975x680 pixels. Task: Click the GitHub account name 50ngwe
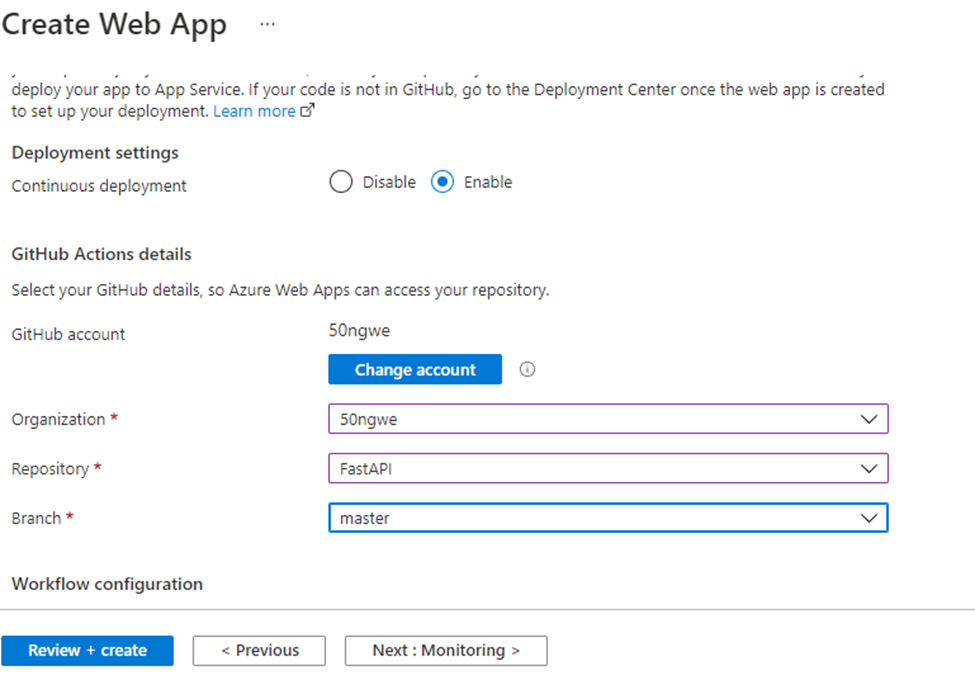point(359,331)
